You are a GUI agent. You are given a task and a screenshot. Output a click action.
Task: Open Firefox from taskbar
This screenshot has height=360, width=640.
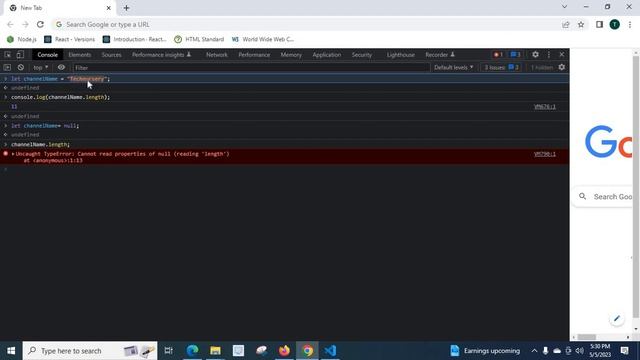284,351
